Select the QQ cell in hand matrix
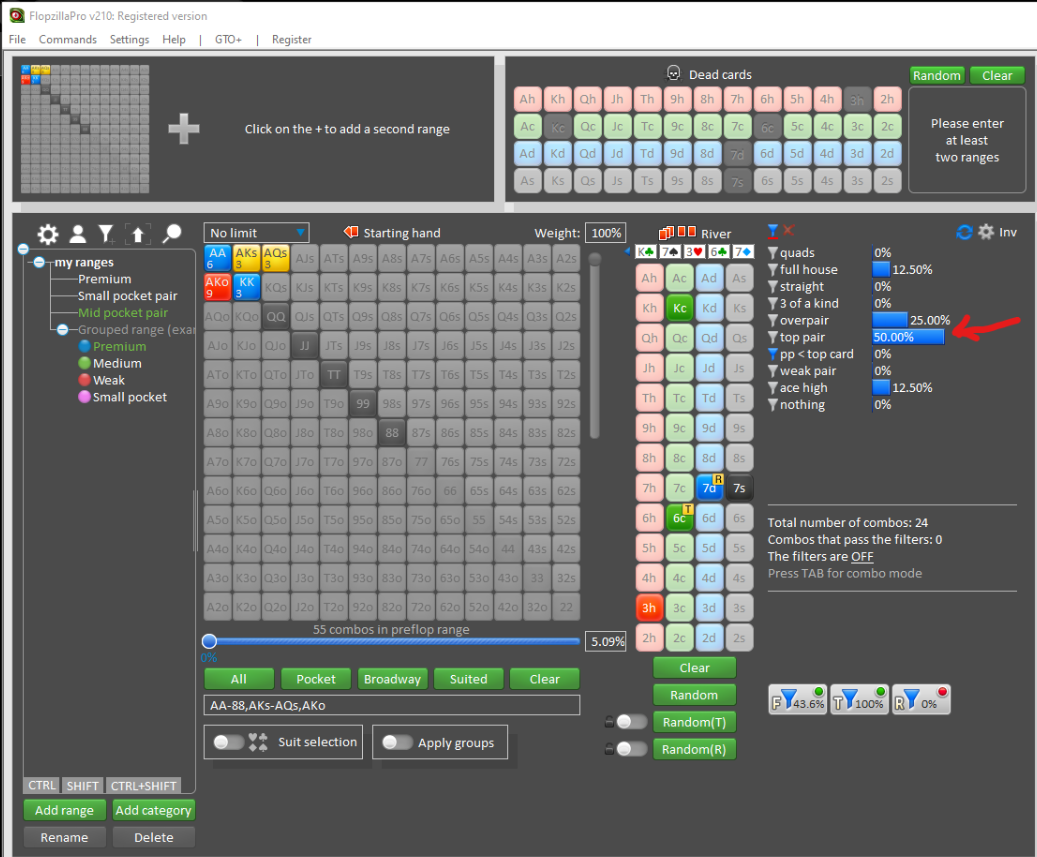Image resolution: width=1037 pixels, height=857 pixels. (x=276, y=316)
